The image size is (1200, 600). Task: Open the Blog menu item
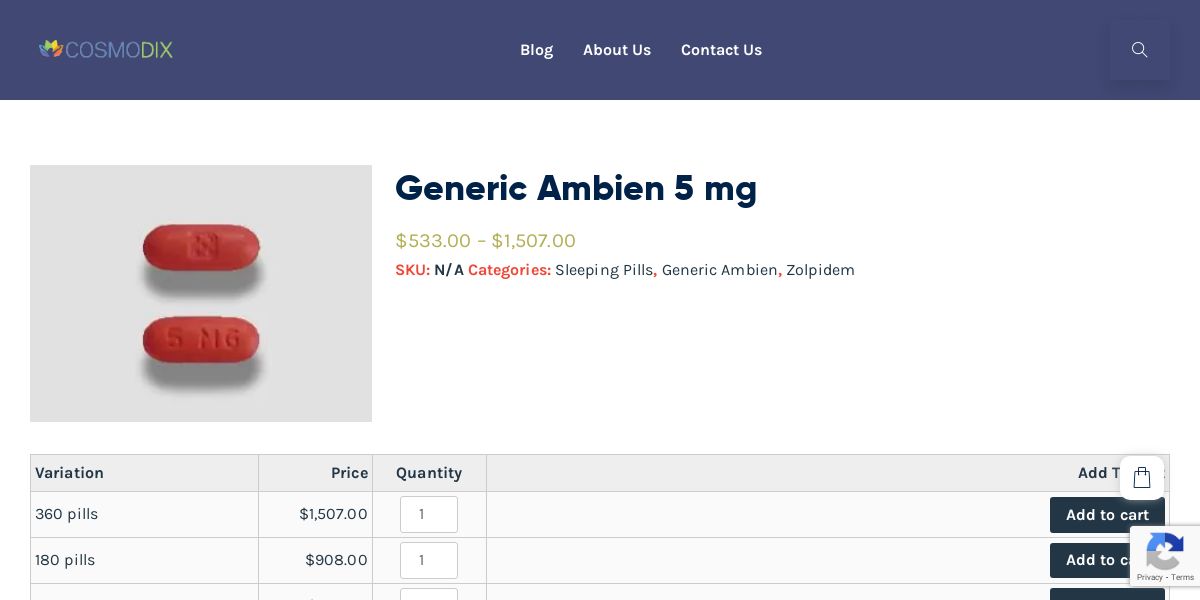(x=536, y=50)
